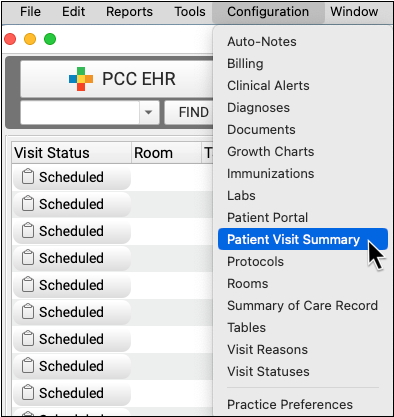The width and height of the screenshot is (394, 417).
Task: Click the PCC EHR colorful plus logo
Action: pyautogui.click(x=81, y=79)
